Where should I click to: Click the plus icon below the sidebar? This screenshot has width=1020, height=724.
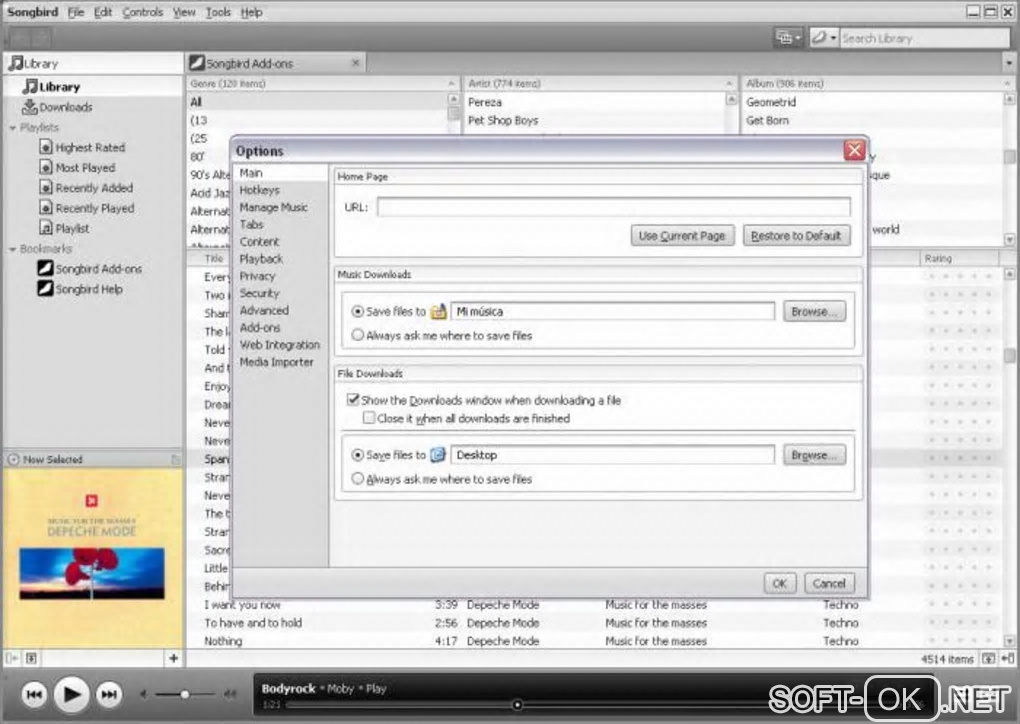click(174, 658)
